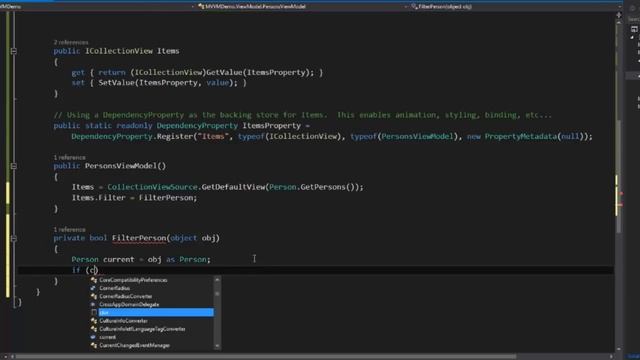Click the IntelliSense list scroll-up arrow

[217, 280]
